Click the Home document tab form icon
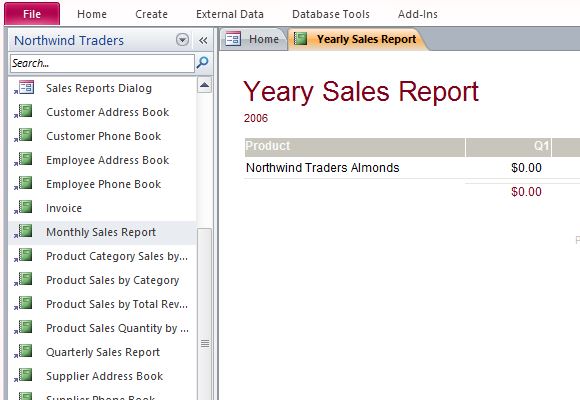Image resolution: width=580 pixels, height=400 pixels. click(x=233, y=38)
